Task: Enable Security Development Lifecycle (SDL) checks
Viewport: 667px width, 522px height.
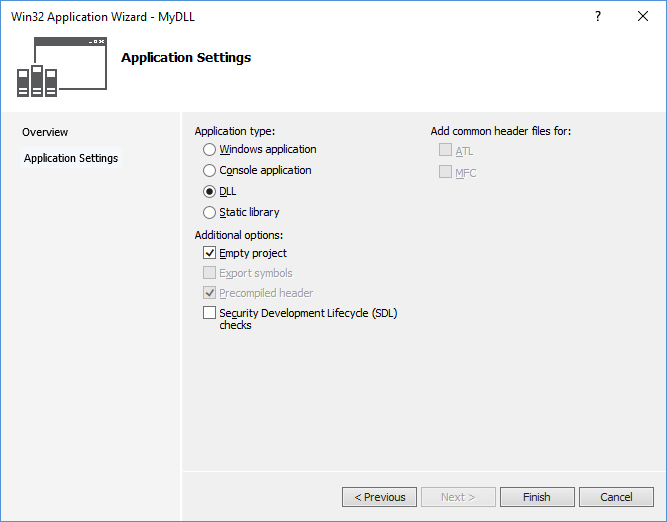Action: (x=209, y=313)
